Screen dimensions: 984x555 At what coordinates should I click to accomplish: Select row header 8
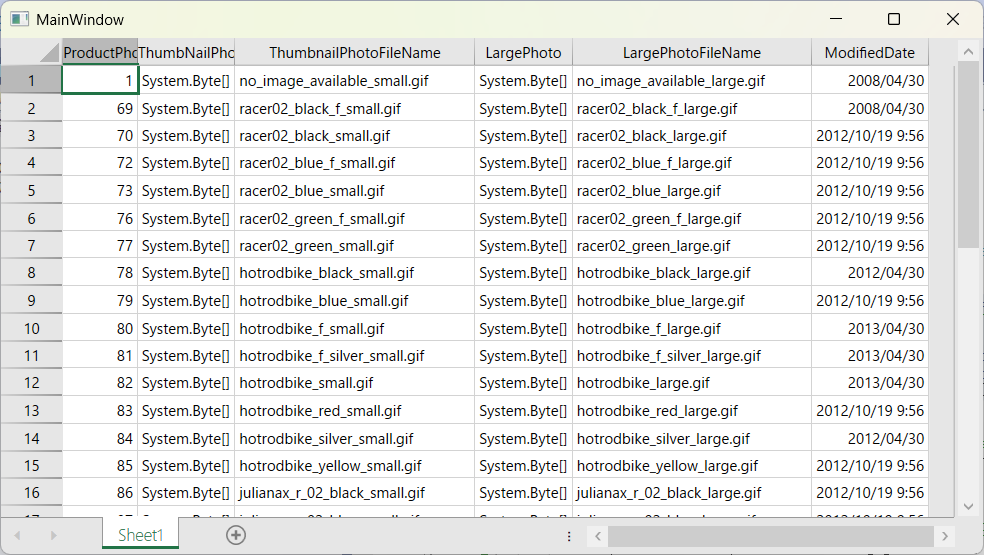[31, 273]
